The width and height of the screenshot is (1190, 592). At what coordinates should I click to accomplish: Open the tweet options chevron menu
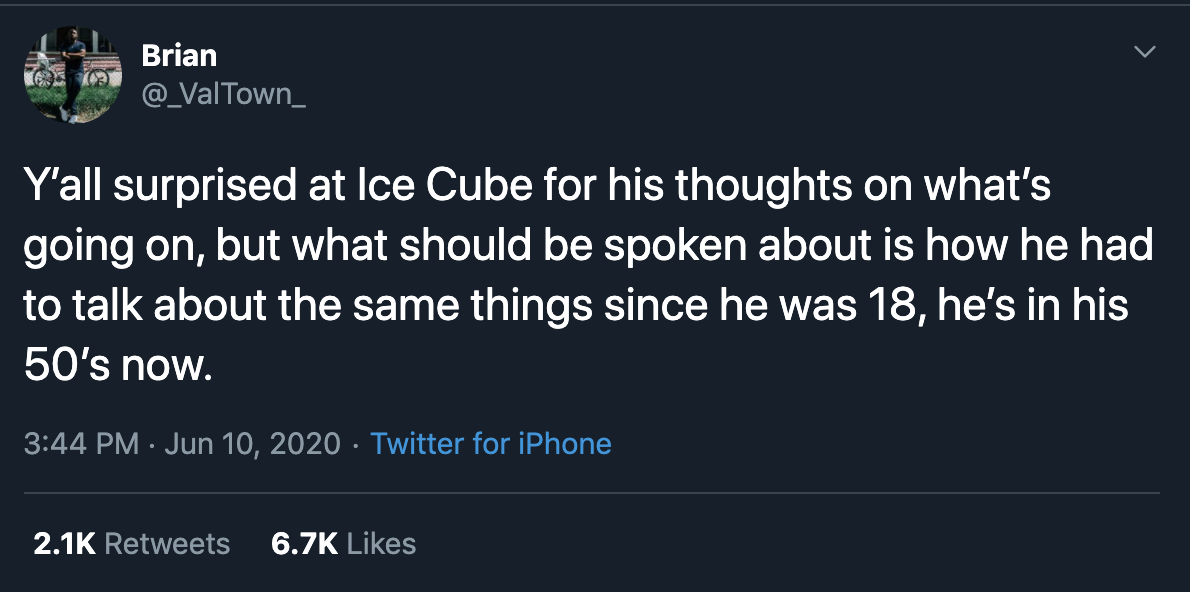[x=1145, y=51]
